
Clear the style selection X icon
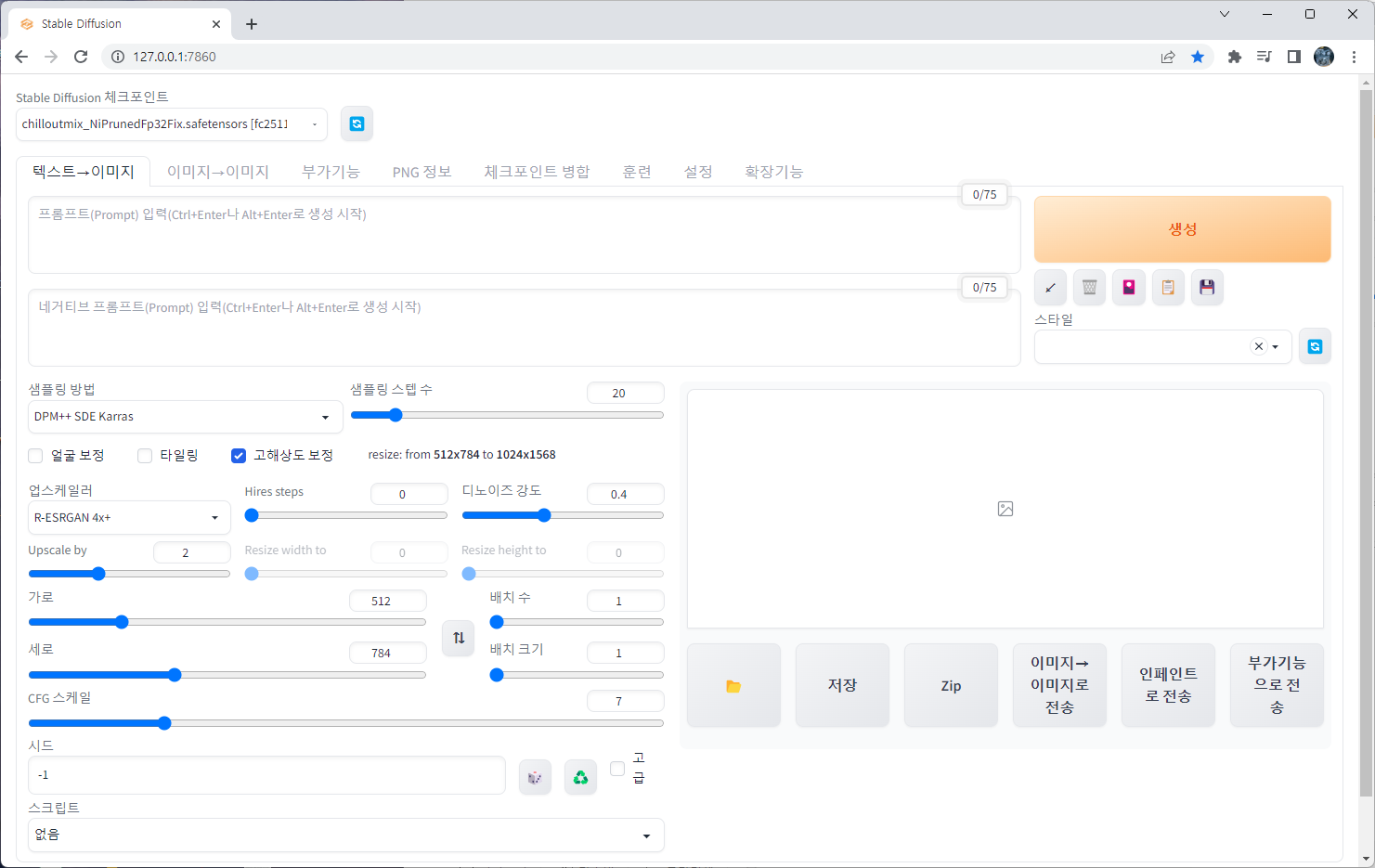coord(1259,346)
